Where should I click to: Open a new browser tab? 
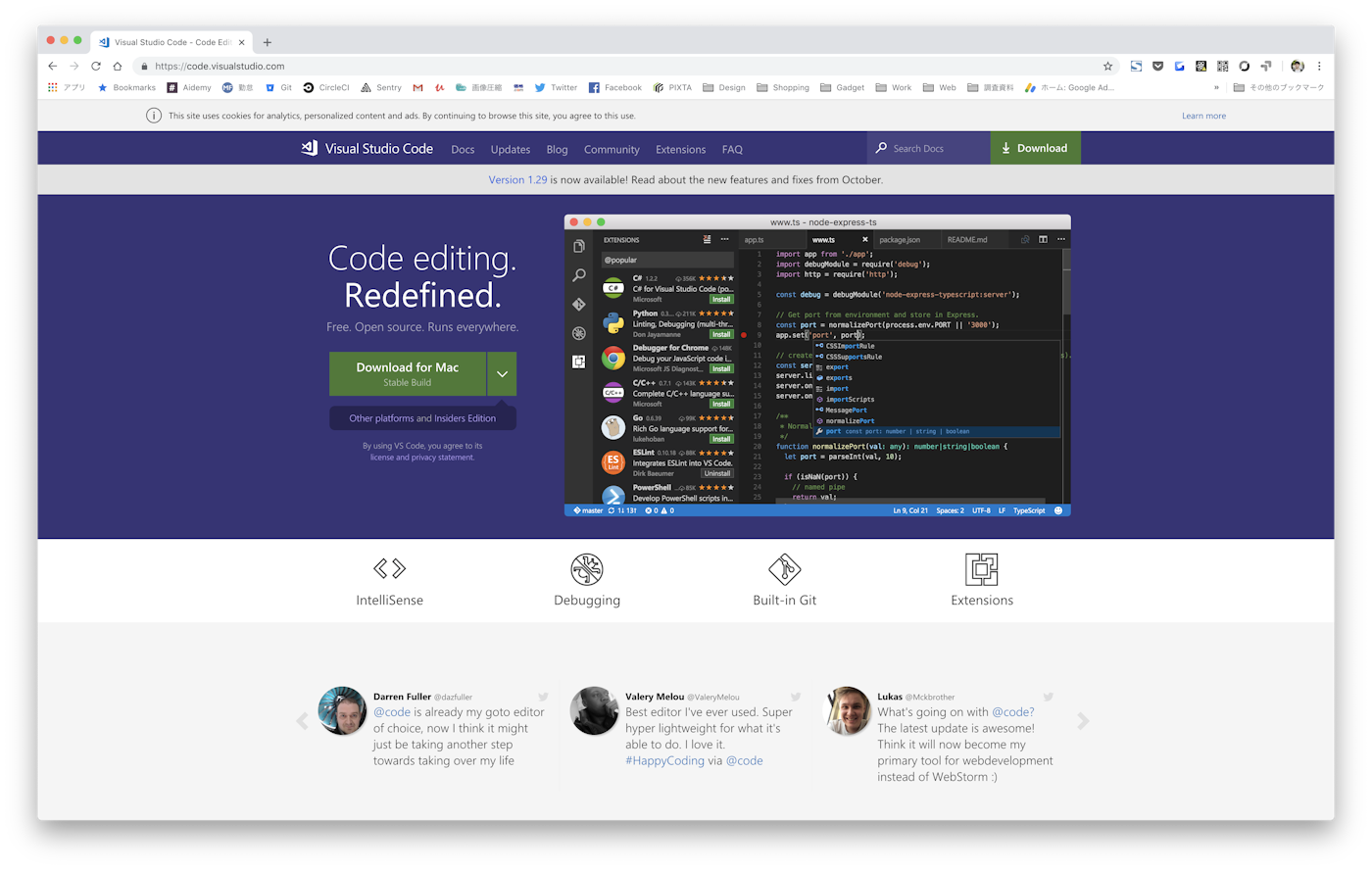pos(268,42)
